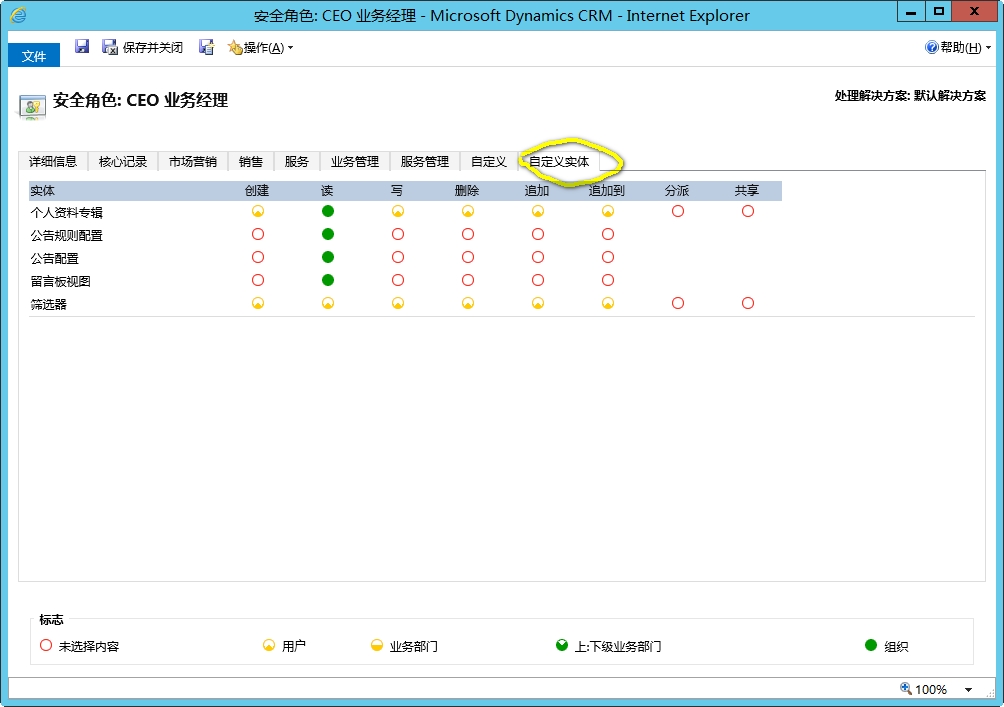Toggle 读 privilege for 筛选器
The height and width of the screenshot is (707, 1004).
(x=328, y=304)
